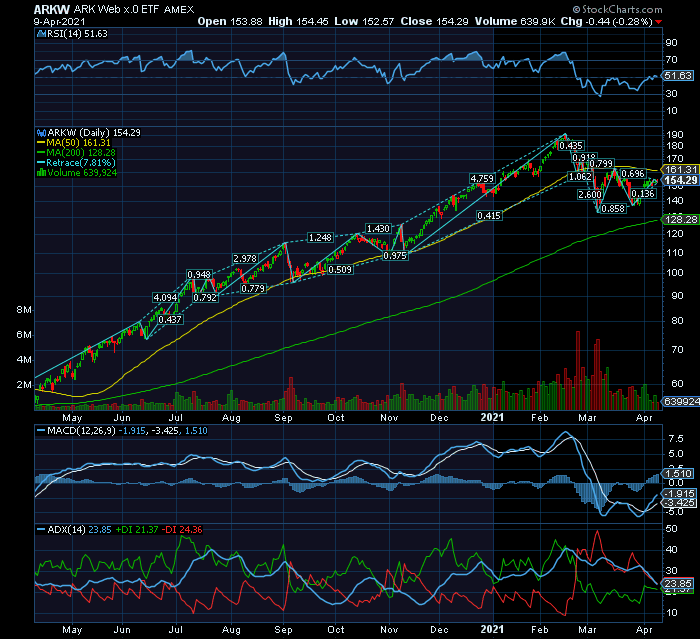Click the 2021 label below the ADX panel
The width and height of the screenshot is (700, 639).
click(492, 630)
